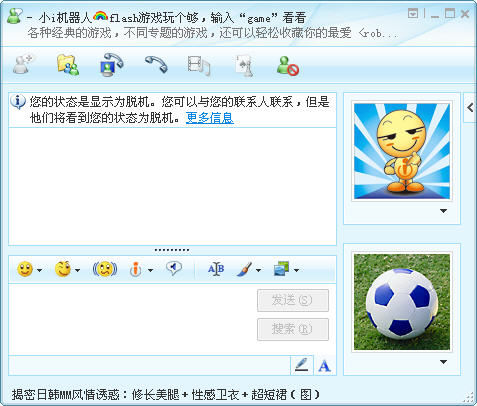The image size is (477, 406).
Task: Switch to text mode with the letter A tab
Action: pyautogui.click(x=324, y=366)
